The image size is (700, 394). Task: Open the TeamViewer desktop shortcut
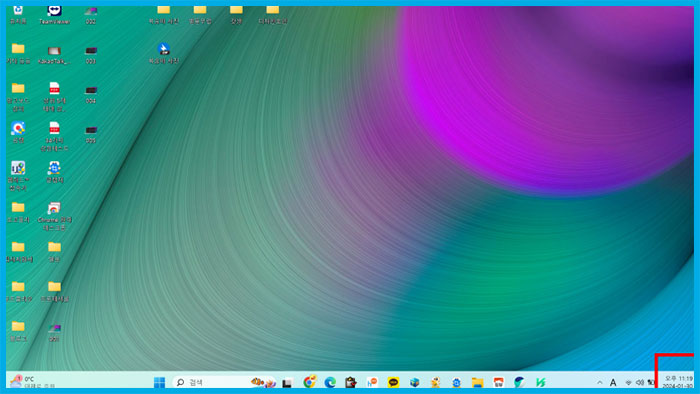(54, 14)
